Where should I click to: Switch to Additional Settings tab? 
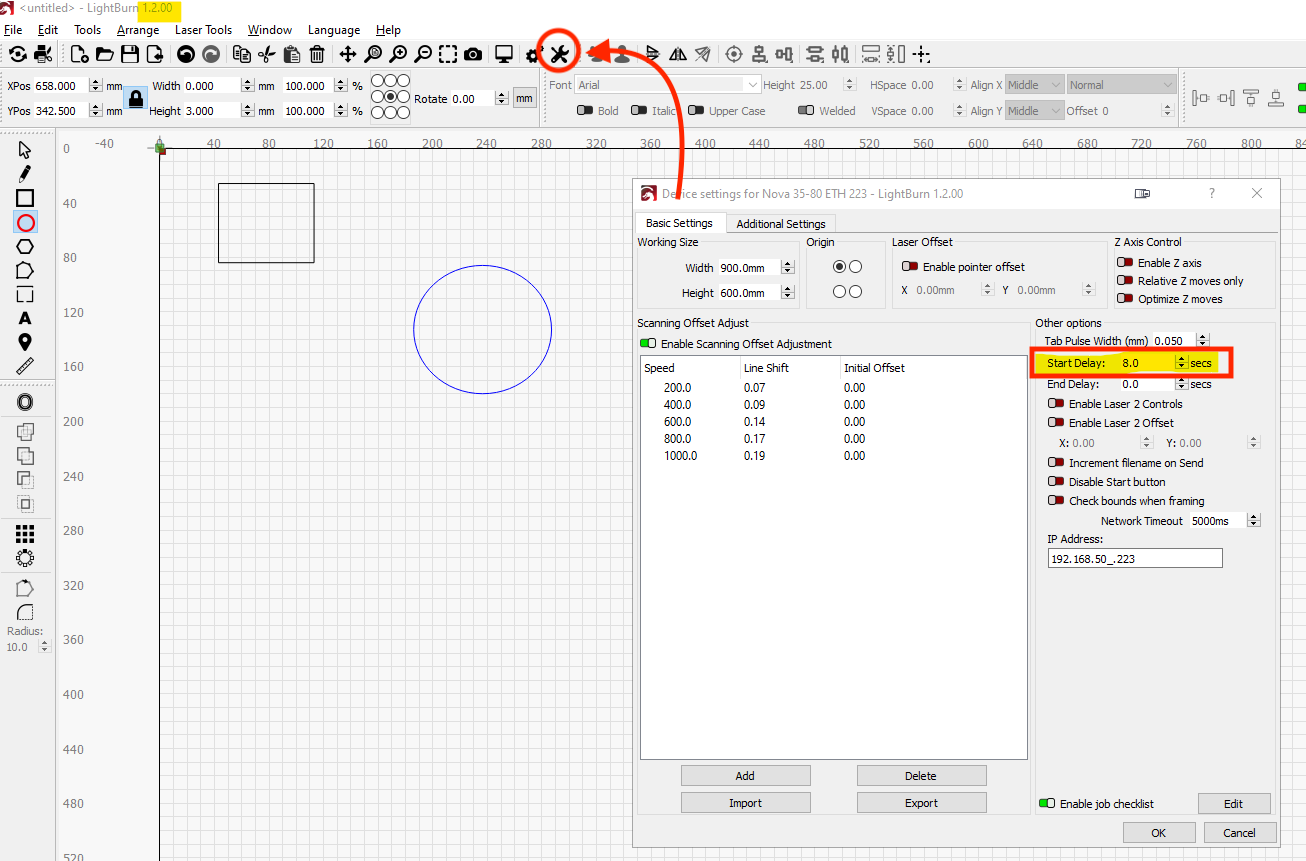781,224
